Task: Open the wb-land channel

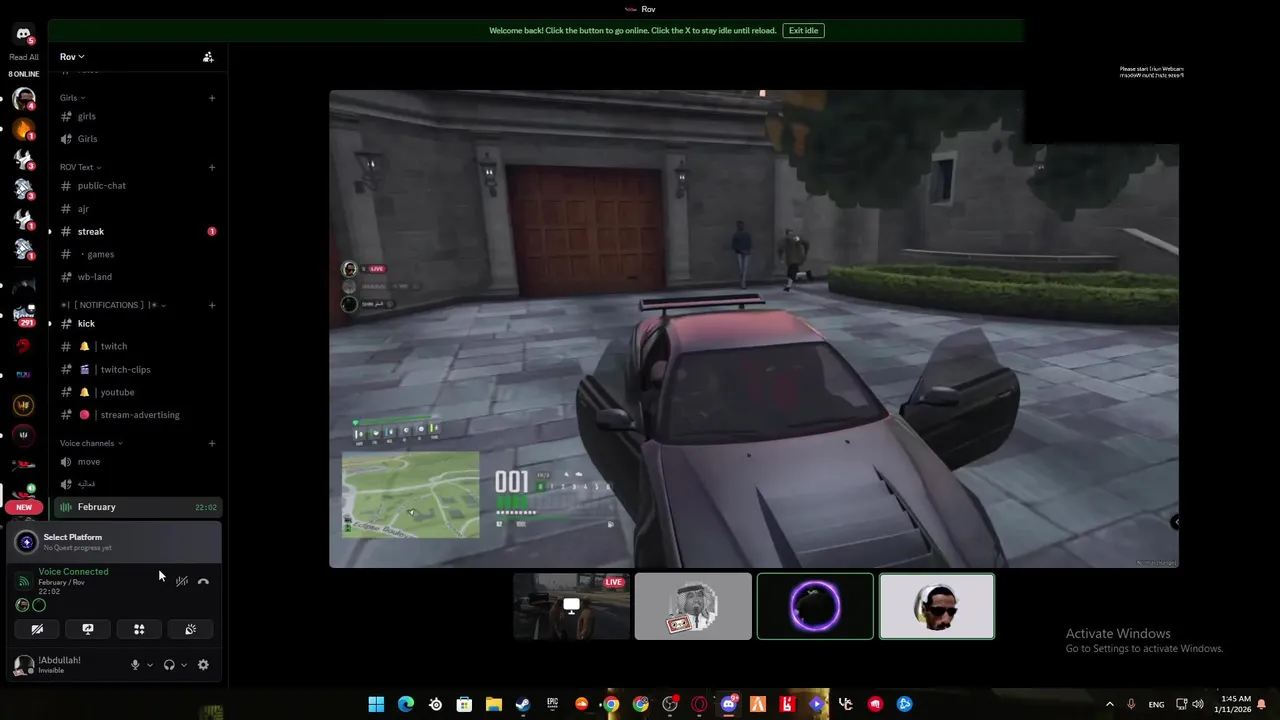Action: (138, 277)
